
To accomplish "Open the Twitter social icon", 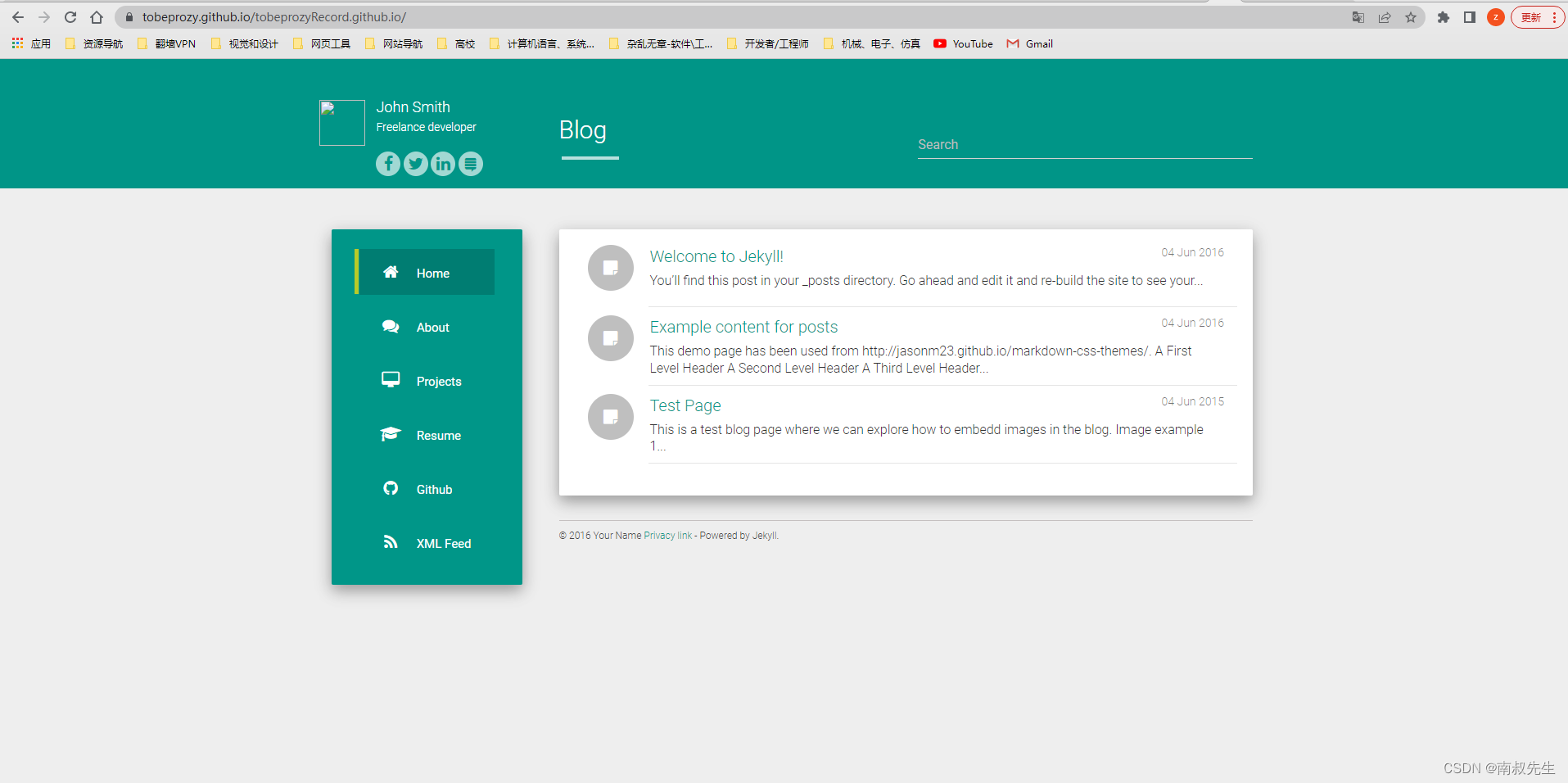I will point(416,164).
